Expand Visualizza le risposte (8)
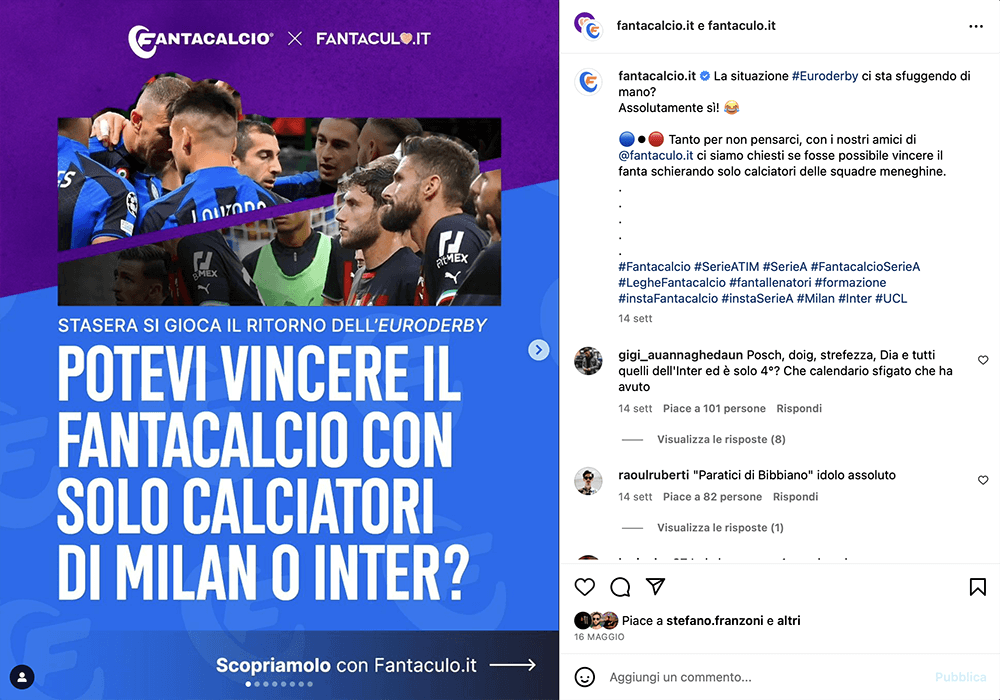This screenshot has height=700, width=1000. pos(721,439)
